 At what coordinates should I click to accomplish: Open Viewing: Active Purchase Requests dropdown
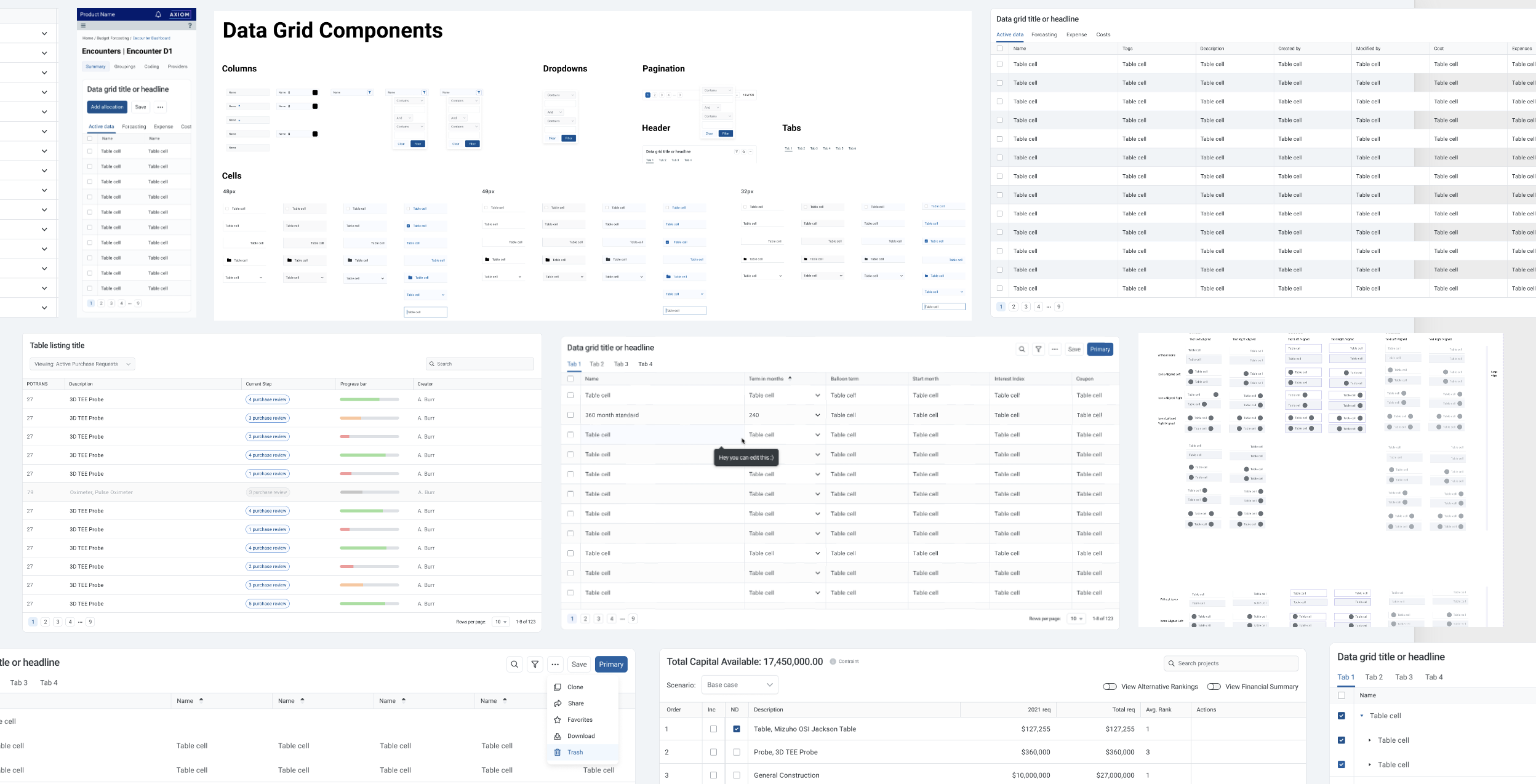(x=82, y=364)
